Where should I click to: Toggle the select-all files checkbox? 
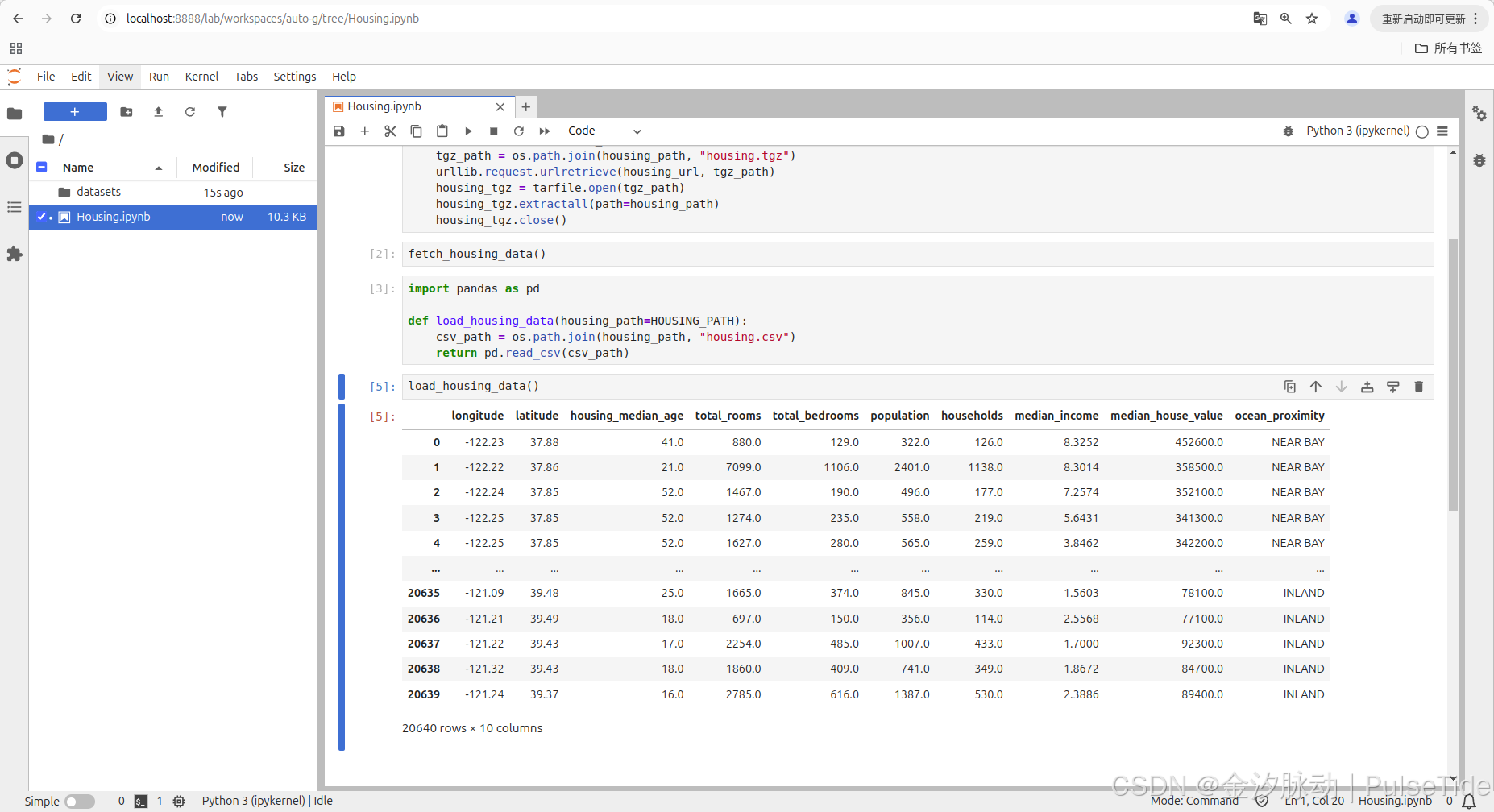42,167
